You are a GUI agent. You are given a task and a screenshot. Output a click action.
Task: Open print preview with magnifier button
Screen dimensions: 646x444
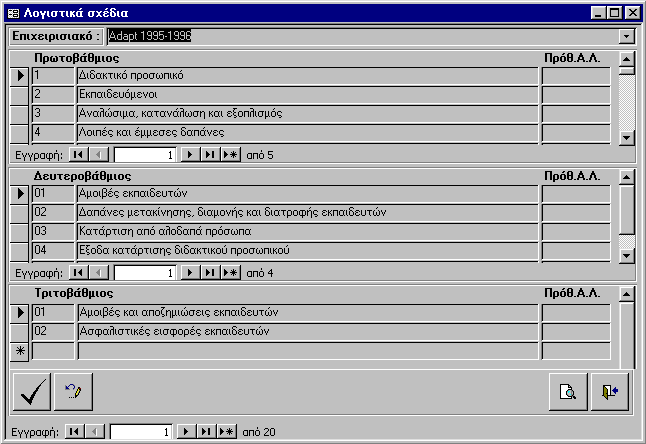[x=567, y=391]
